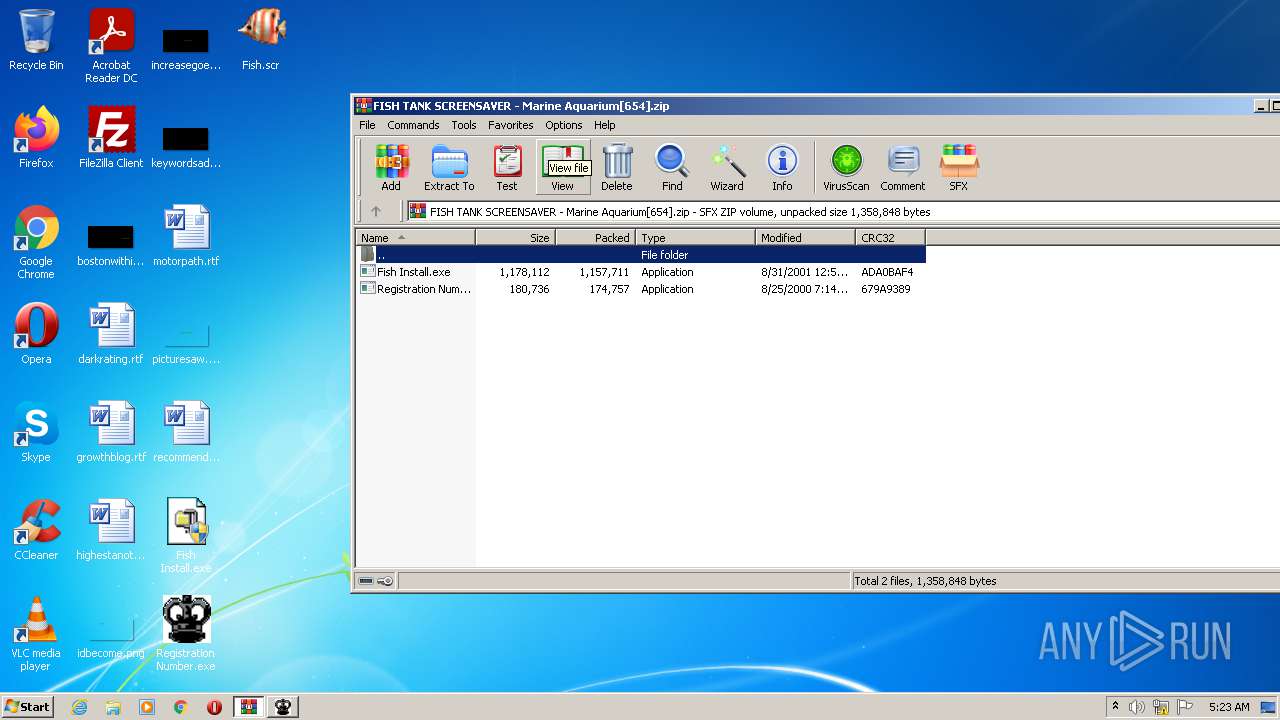
Task: Select the Registration Num... file row
Action: tap(641, 289)
